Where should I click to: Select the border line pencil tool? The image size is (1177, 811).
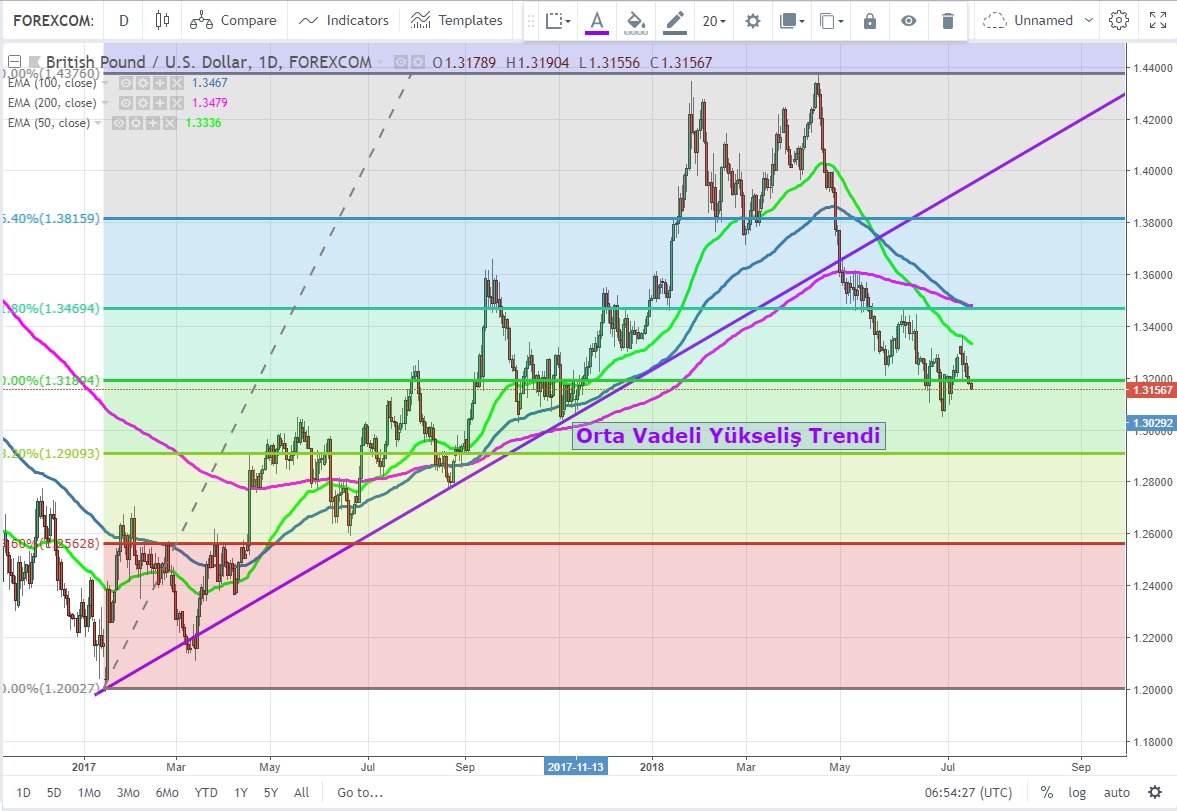click(675, 20)
